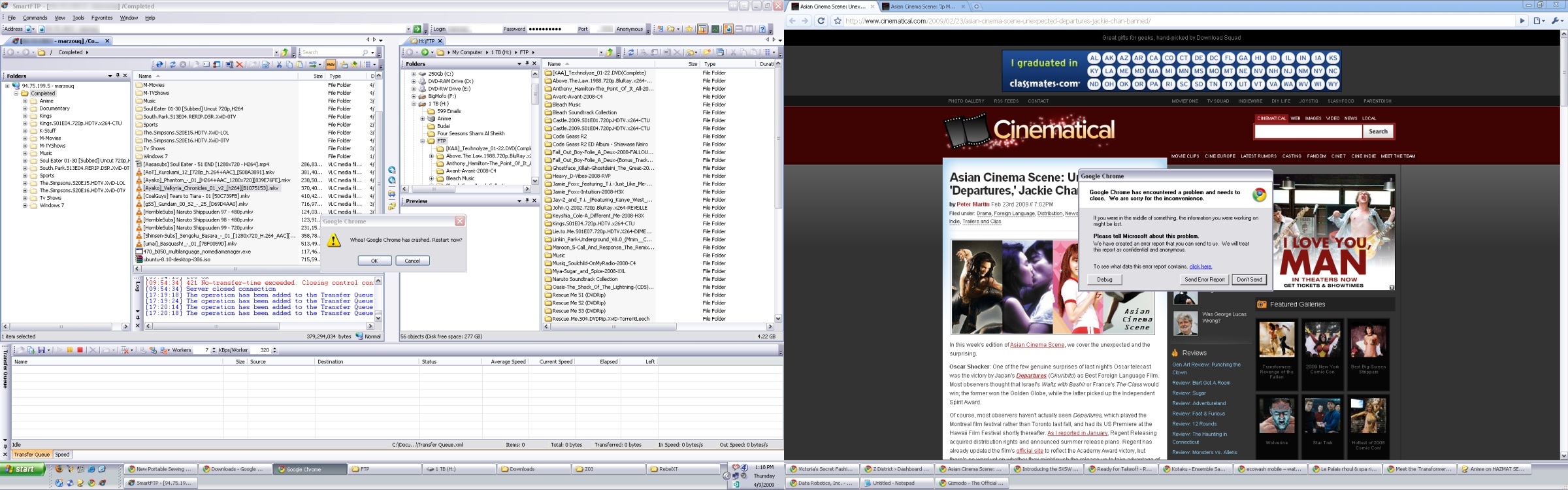Screen dimensions: 1568x490
Task: Expand the 250Gb (C:) drive node
Action: tap(414, 74)
